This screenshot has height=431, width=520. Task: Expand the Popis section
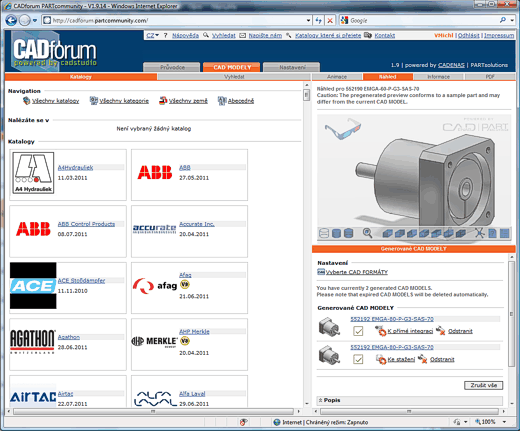409,400
